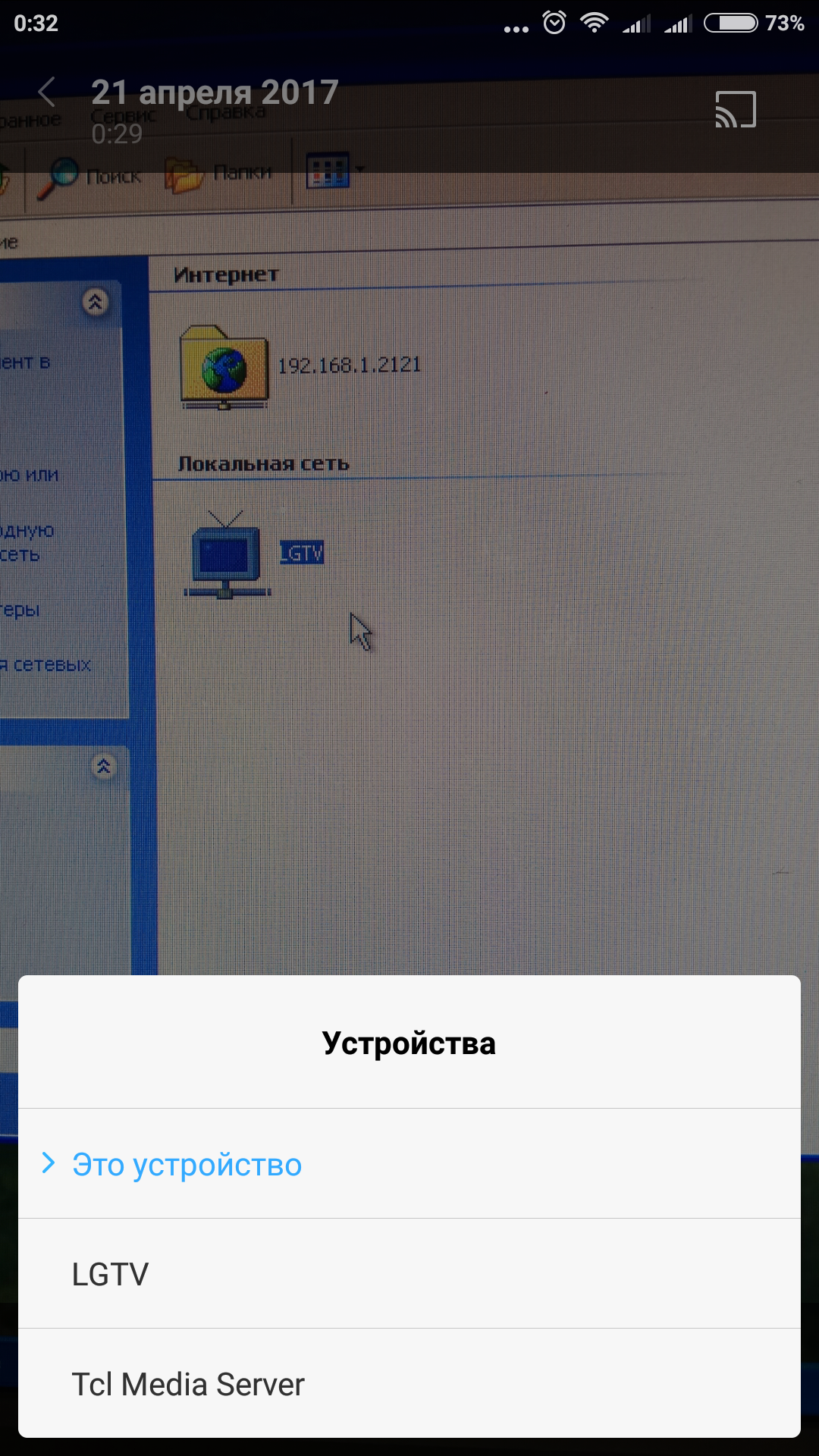
Task: Tap the cast screen icon
Action: point(736,110)
